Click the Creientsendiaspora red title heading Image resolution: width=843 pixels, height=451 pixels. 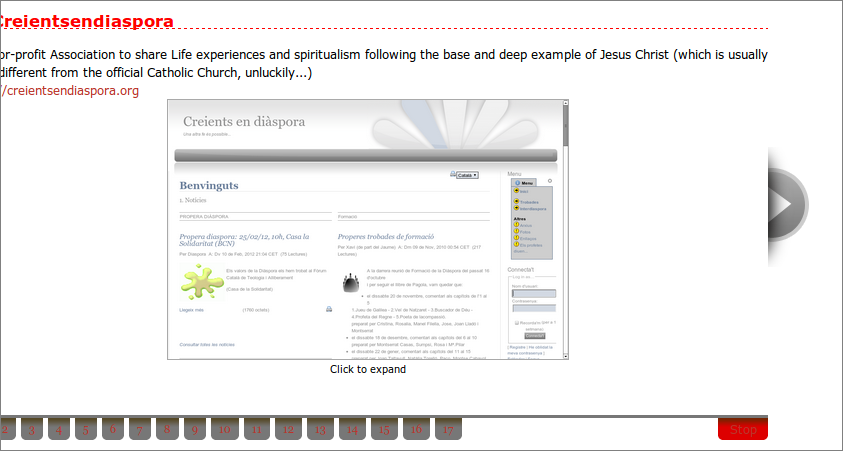coord(86,21)
